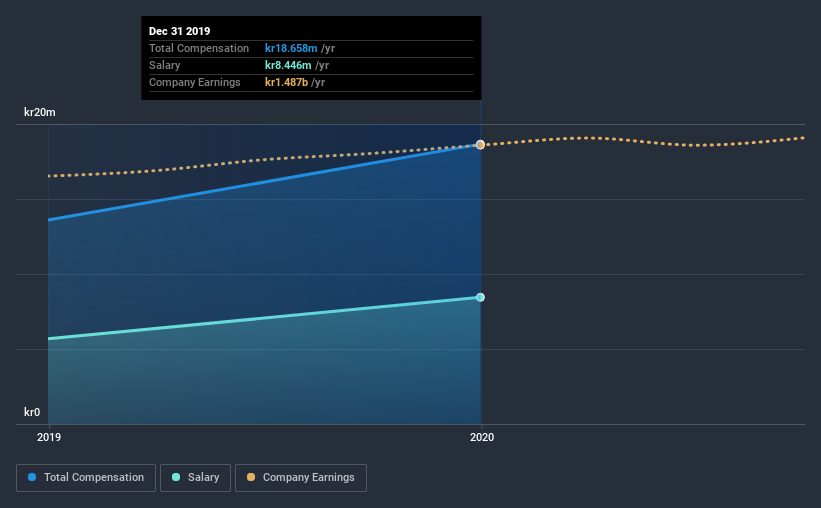
Task: Click the kr18.658m total compensation value
Action: (291, 48)
